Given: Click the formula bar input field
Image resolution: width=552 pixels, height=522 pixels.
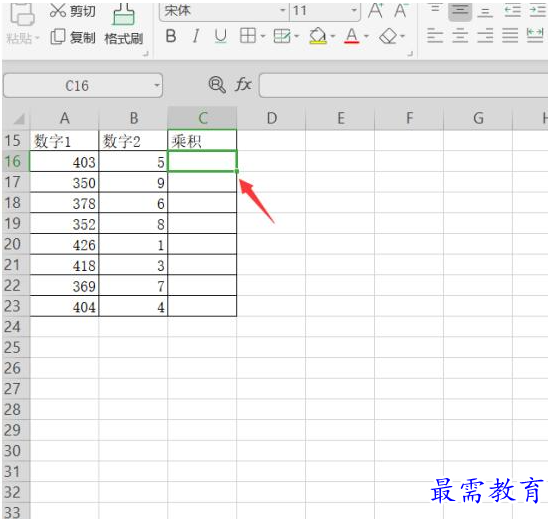Looking at the screenshot, I should pos(403,86).
